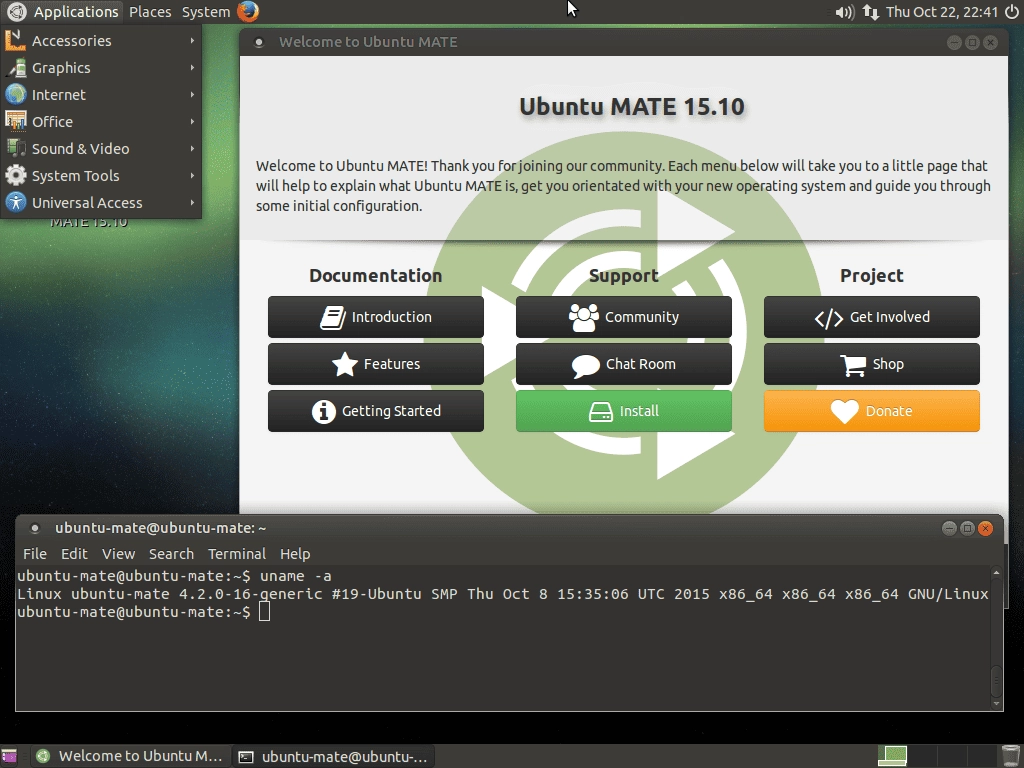This screenshot has width=1024, height=768.
Task: Click the orange Donate button
Action: click(872, 411)
